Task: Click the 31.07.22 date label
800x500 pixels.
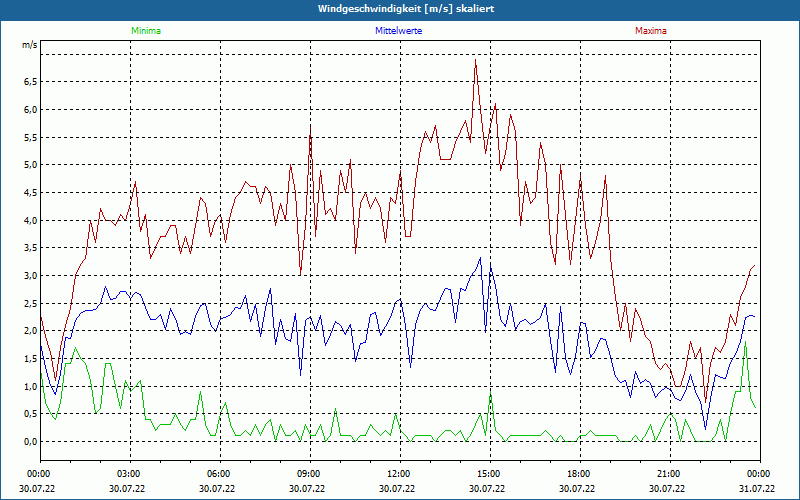Action: 757,488
